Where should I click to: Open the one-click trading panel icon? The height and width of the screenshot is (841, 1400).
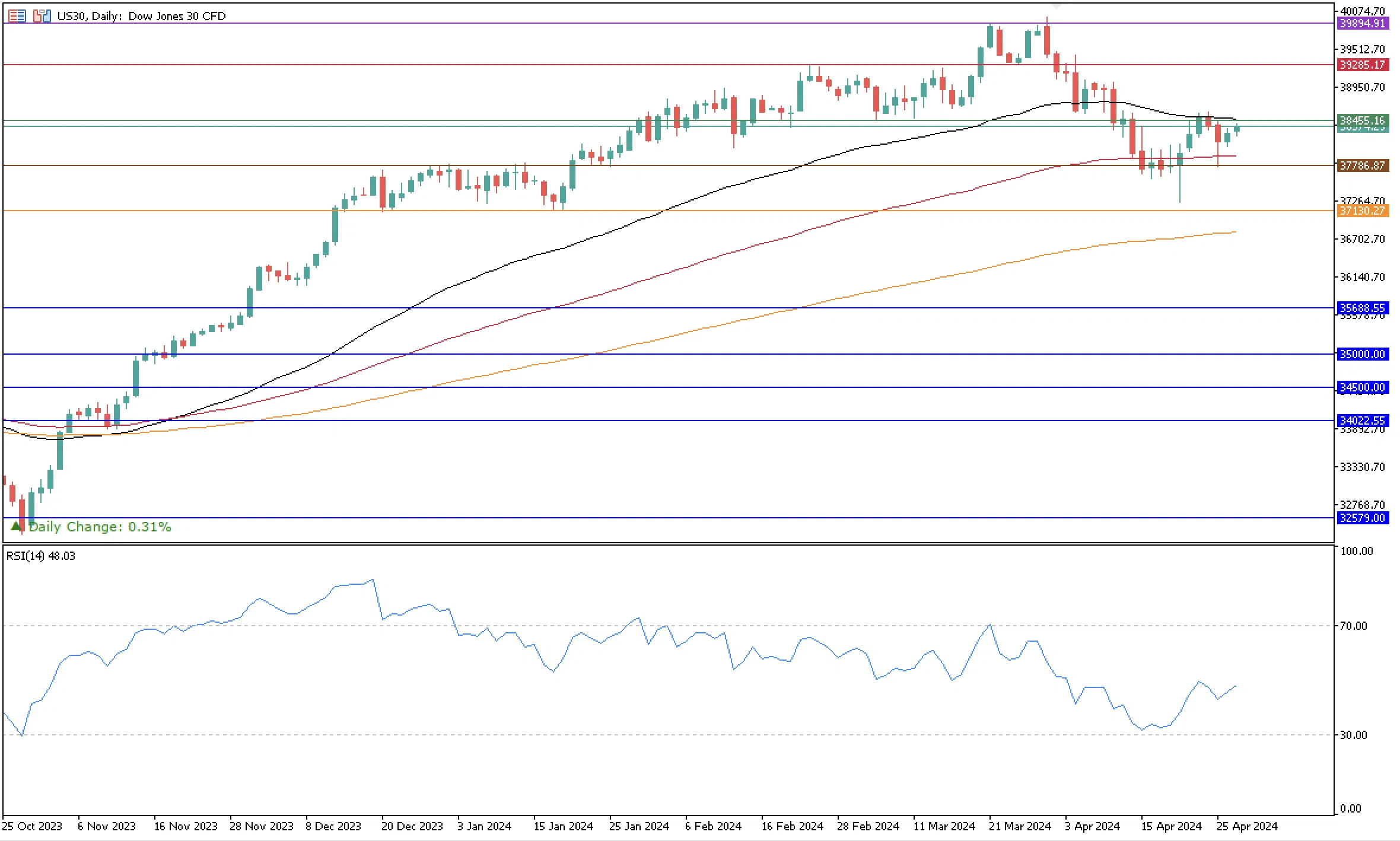[42, 16]
